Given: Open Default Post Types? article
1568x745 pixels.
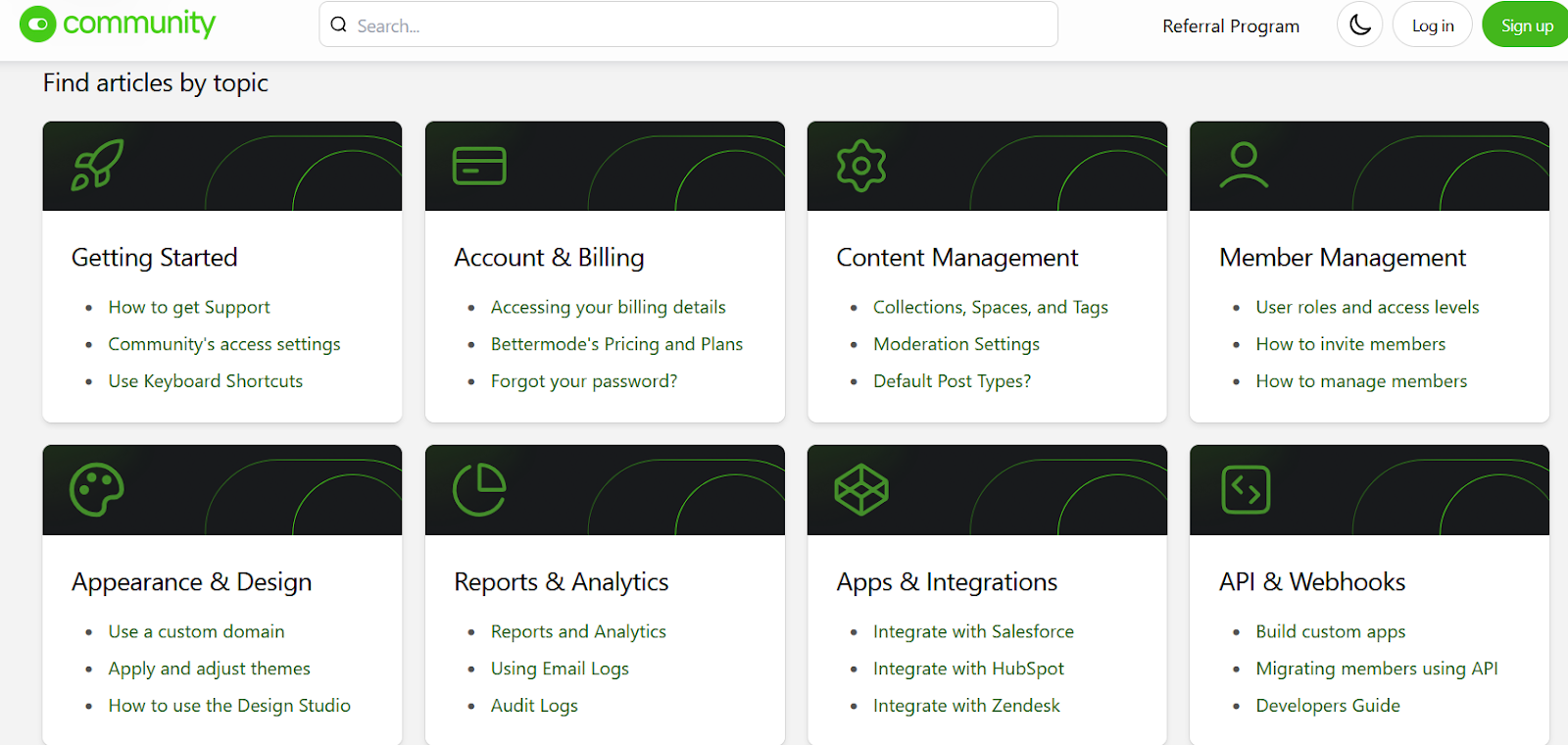Looking at the screenshot, I should coord(953,381).
